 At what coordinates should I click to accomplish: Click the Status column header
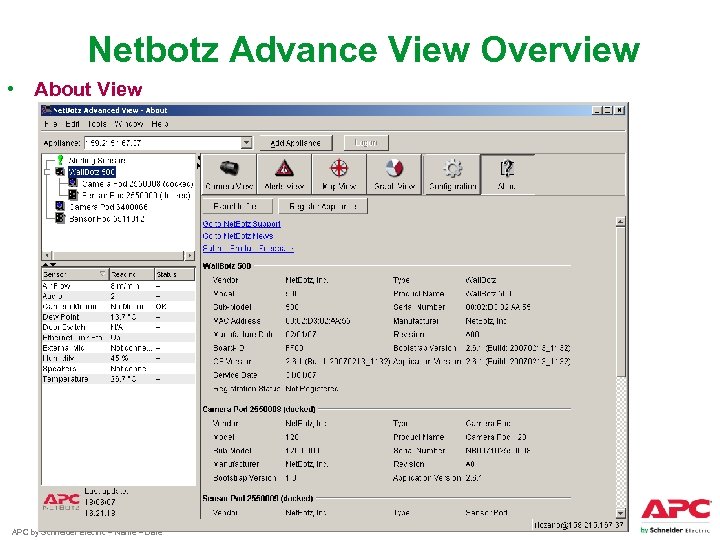point(174,274)
